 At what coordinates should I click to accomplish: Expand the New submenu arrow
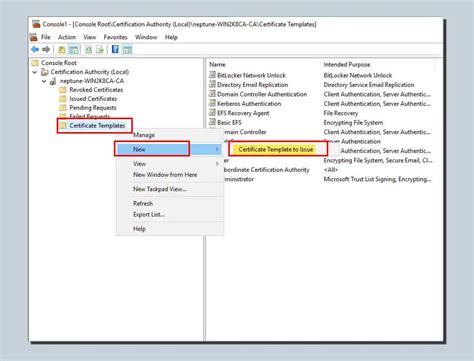tap(217, 149)
